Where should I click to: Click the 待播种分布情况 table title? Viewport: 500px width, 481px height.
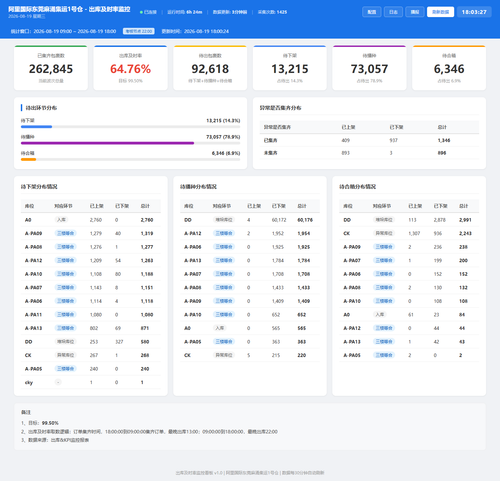(198, 187)
